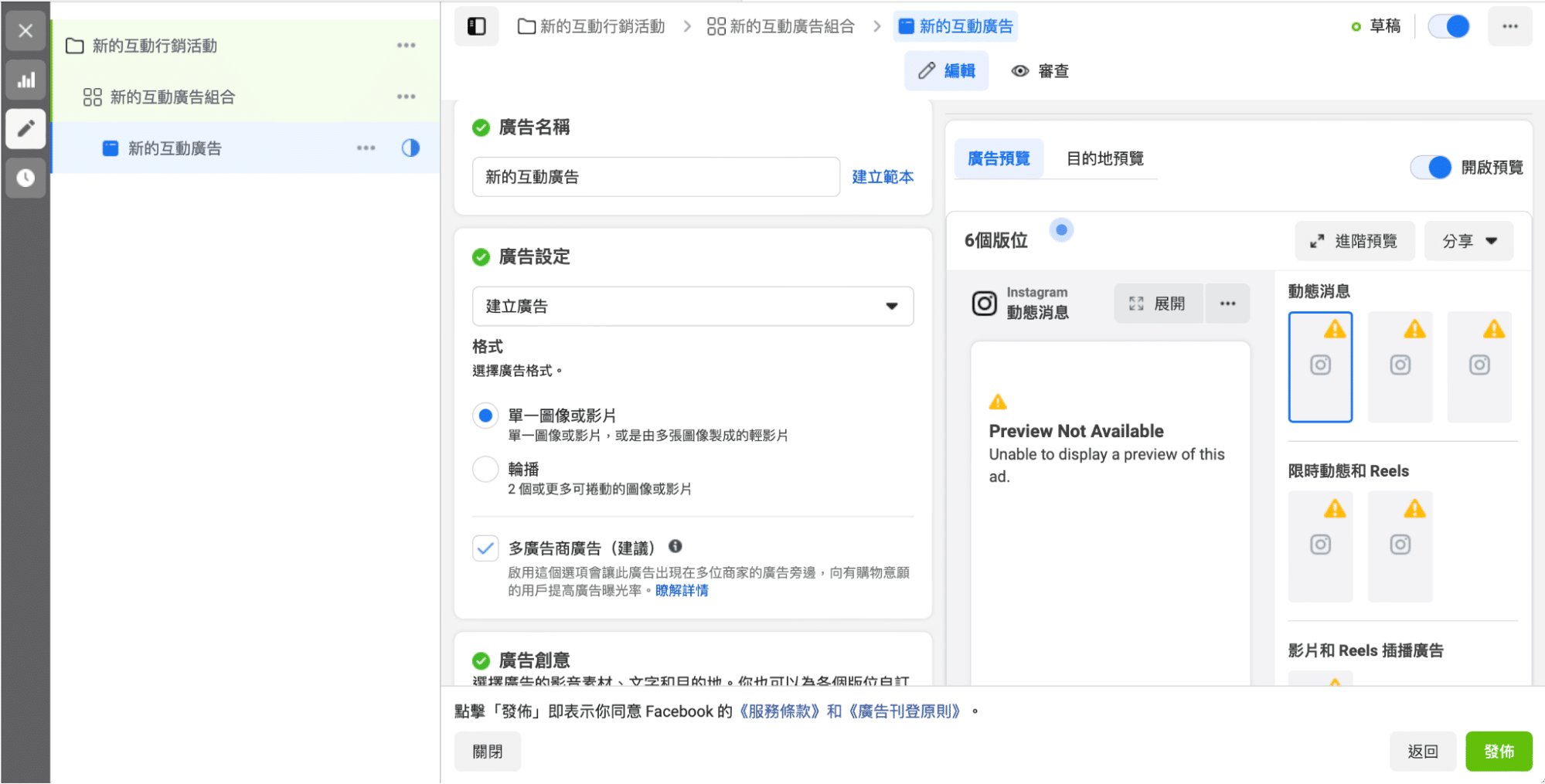The height and width of the screenshot is (784, 1545).
Task: Select the first 限時動態和 Reels thumbnail
Action: pyautogui.click(x=1320, y=546)
